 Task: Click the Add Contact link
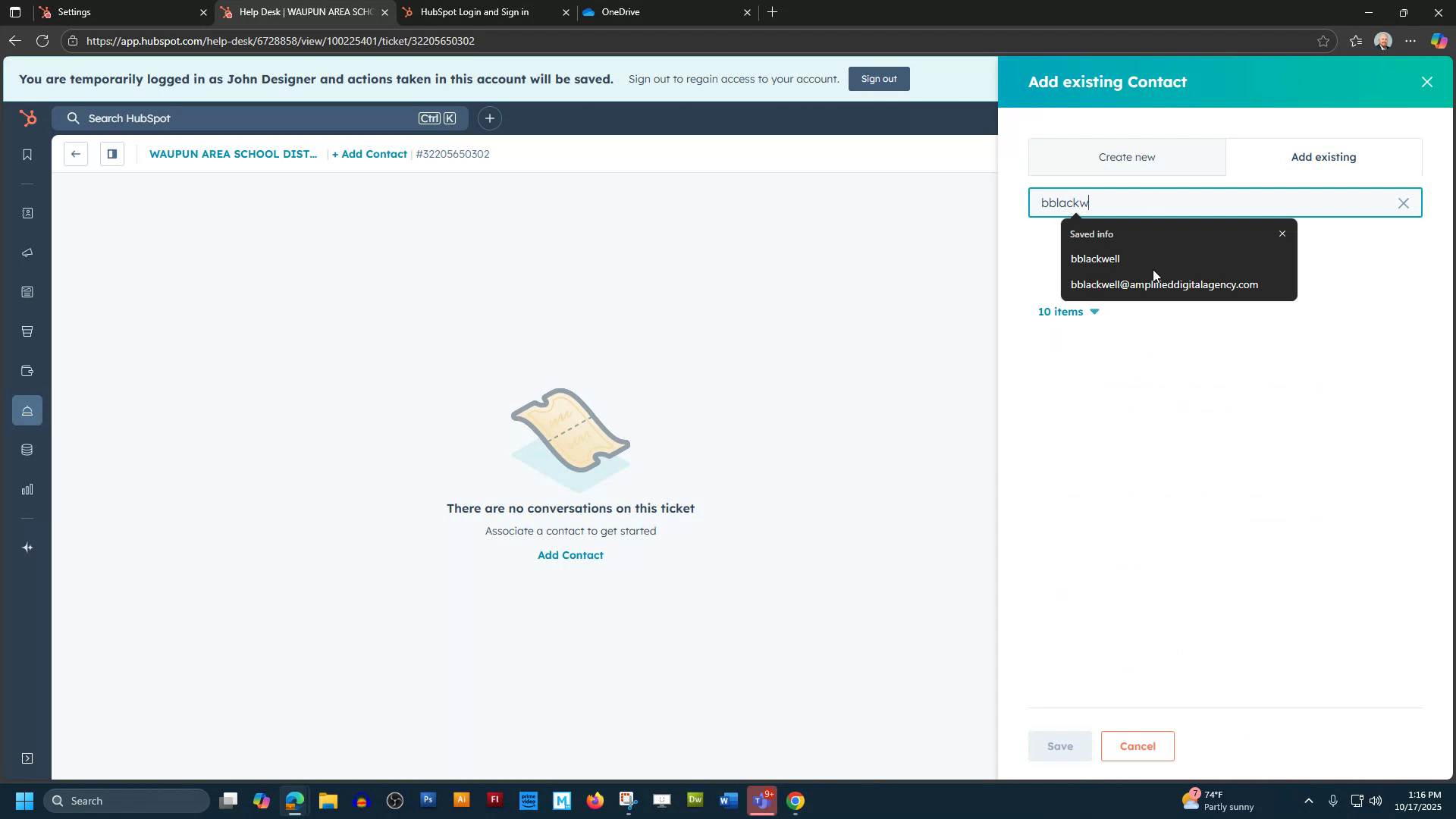(x=570, y=554)
